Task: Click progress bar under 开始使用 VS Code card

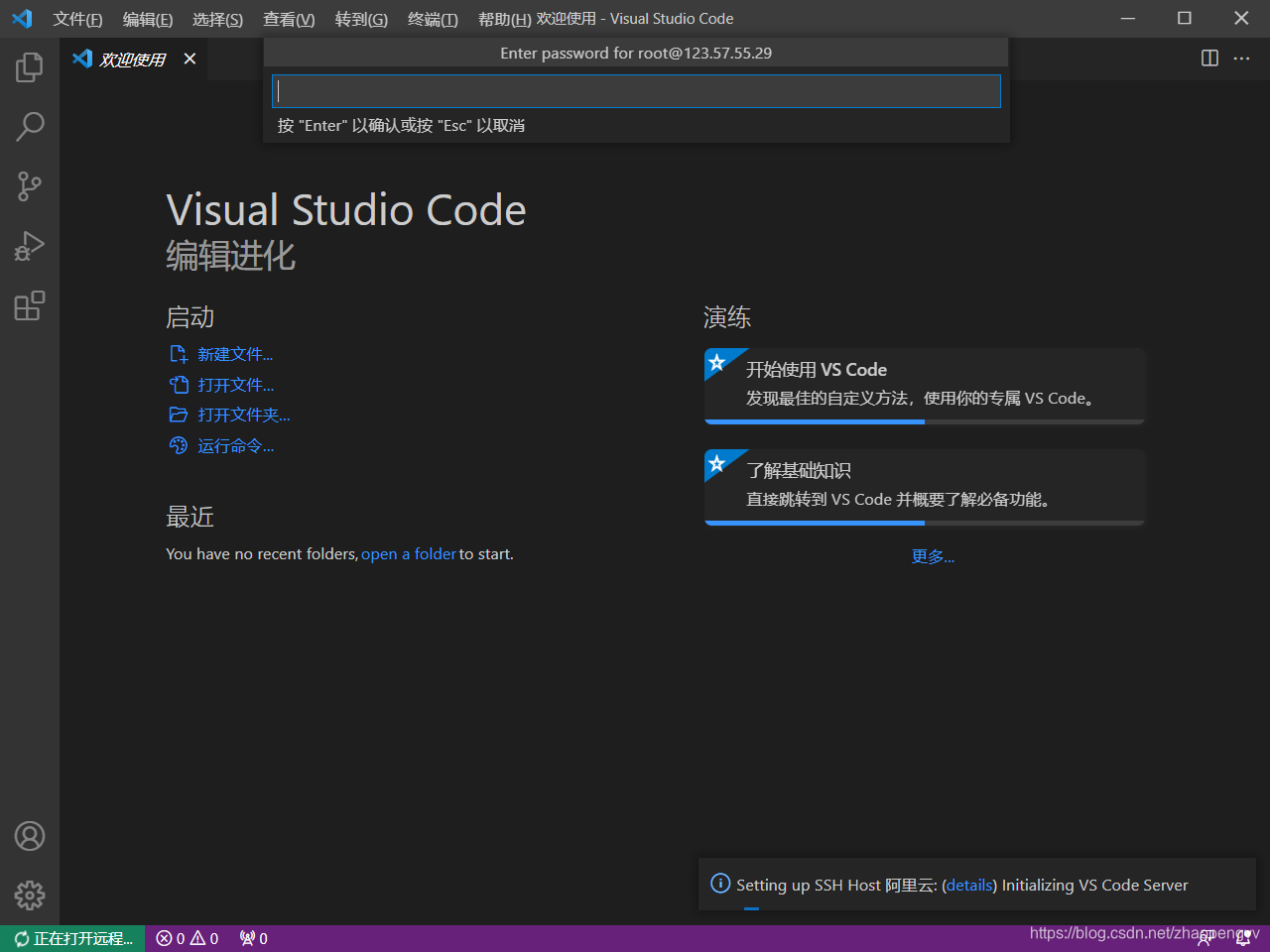Action: [x=925, y=421]
